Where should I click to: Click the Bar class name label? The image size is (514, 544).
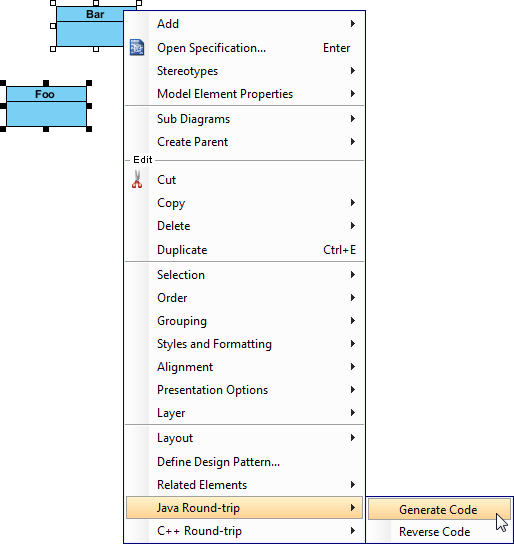95,14
